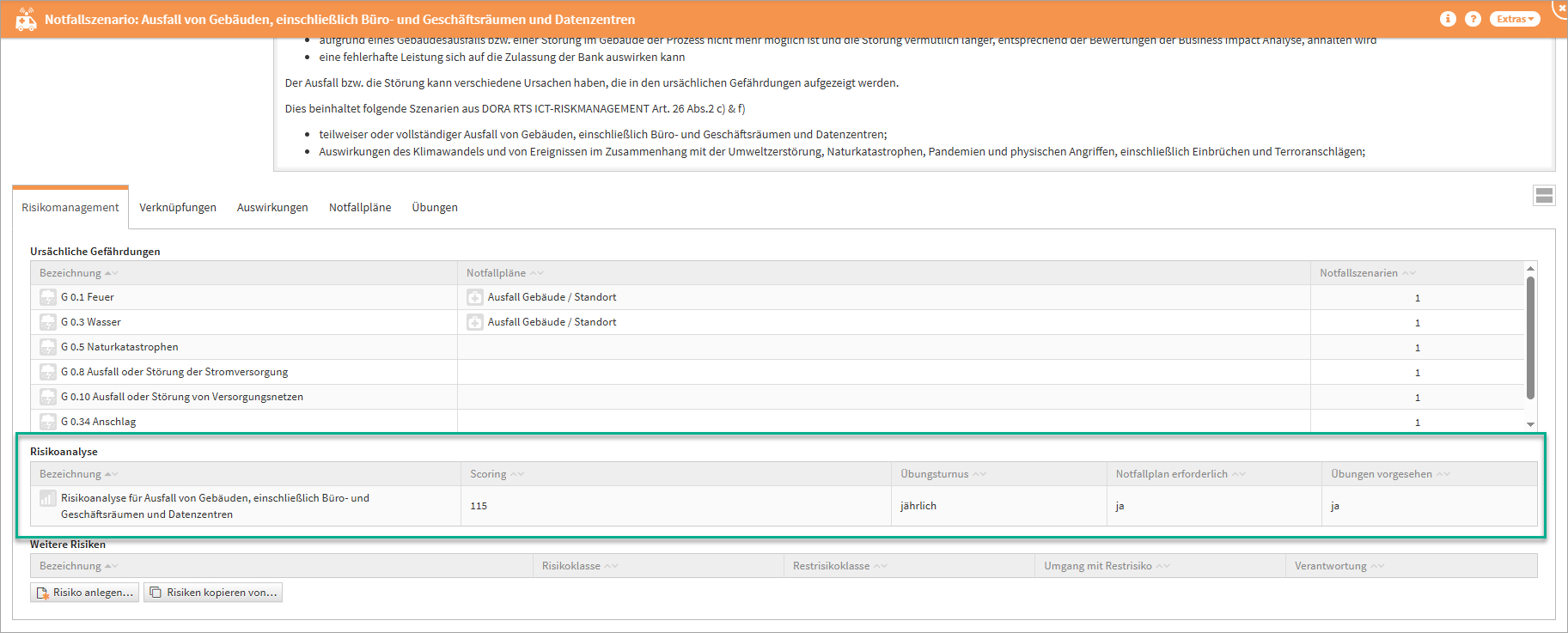
Task: Click the G 0.1 Feuer row icon
Action: click(x=48, y=297)
